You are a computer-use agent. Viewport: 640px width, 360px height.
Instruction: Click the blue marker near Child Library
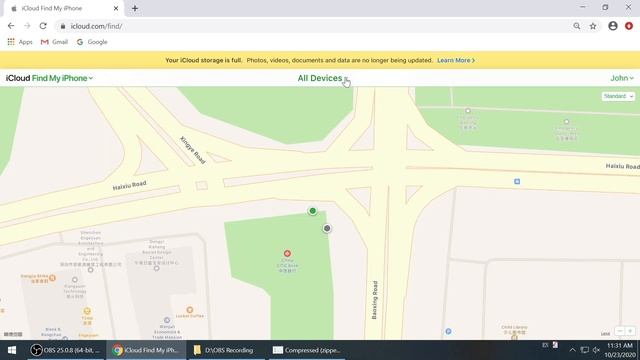tap(448, 331)
